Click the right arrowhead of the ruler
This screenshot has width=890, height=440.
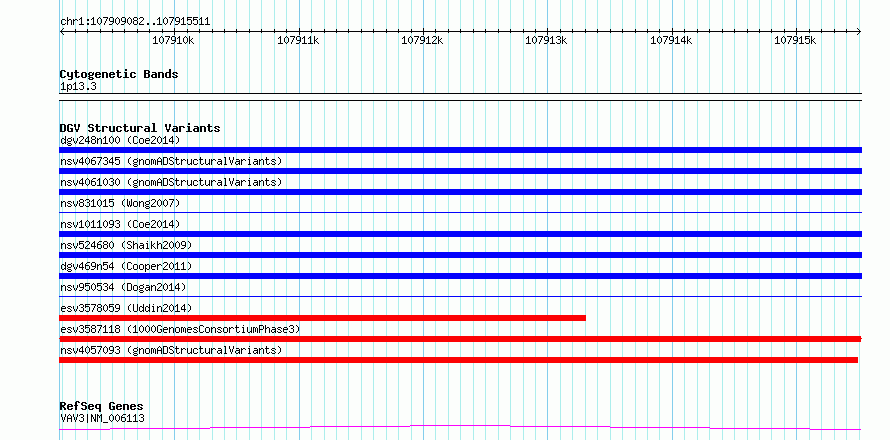pos(859,32)
